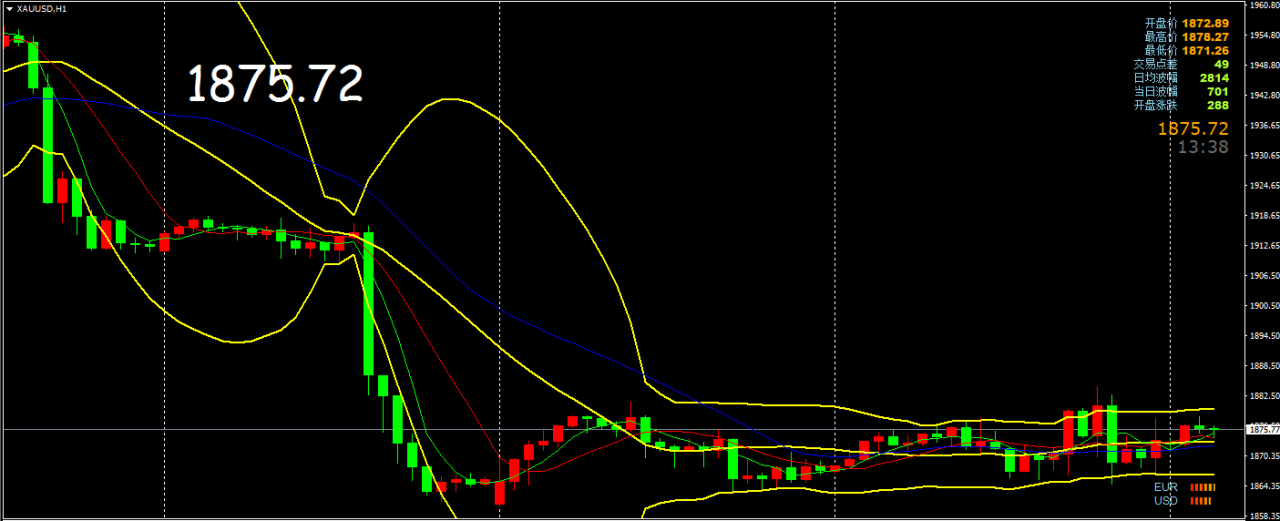Viewport: 1280px width, 521px height.
Task: Click the large white 1875.72 price text
Action: 275,84
